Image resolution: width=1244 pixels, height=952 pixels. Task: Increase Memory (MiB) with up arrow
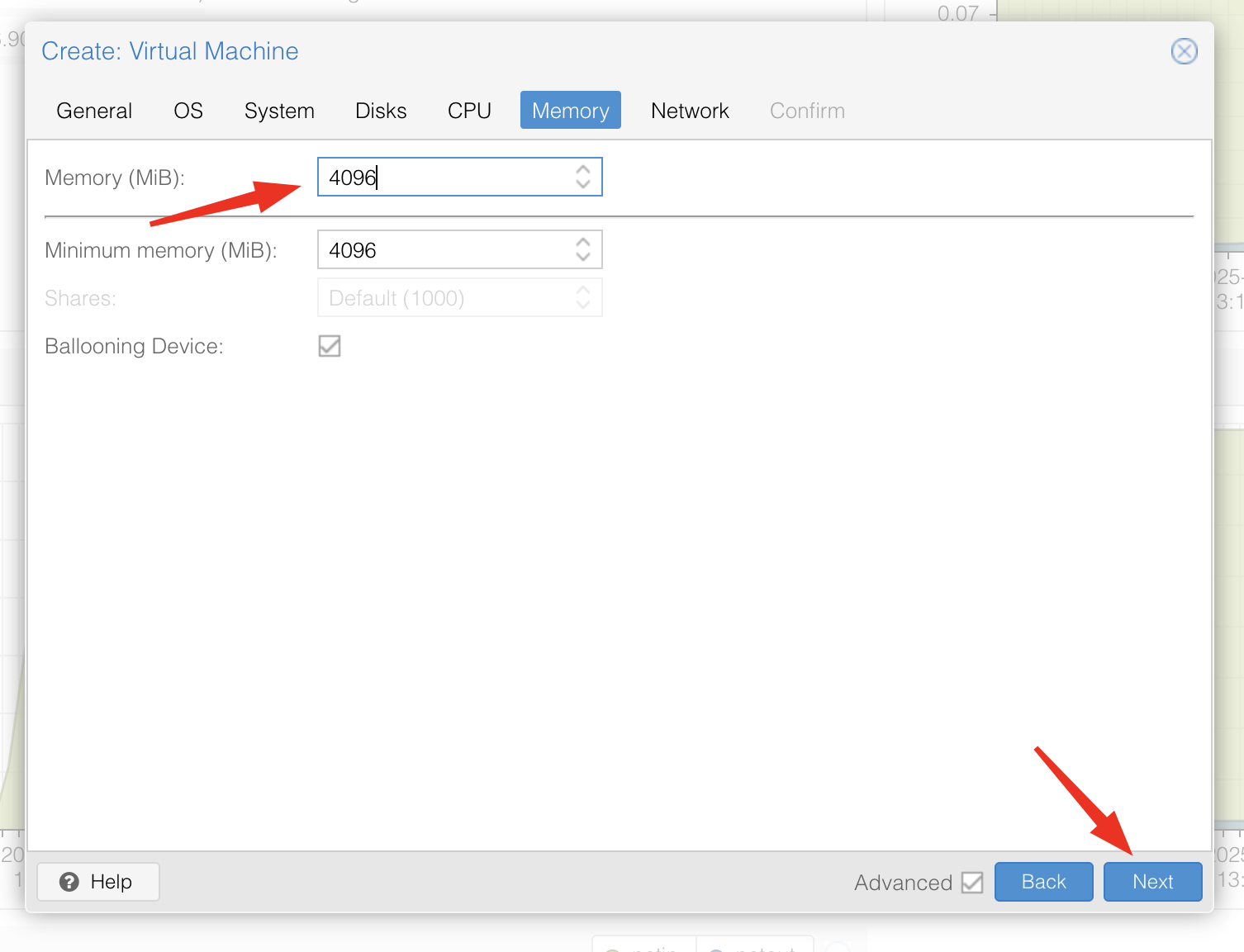tap(583, 169)
